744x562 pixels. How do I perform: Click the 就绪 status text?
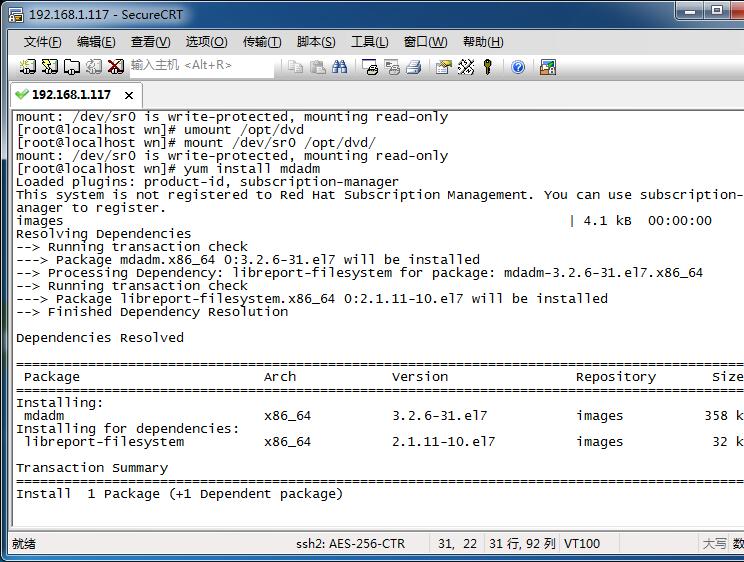click(x=24, y=543)
